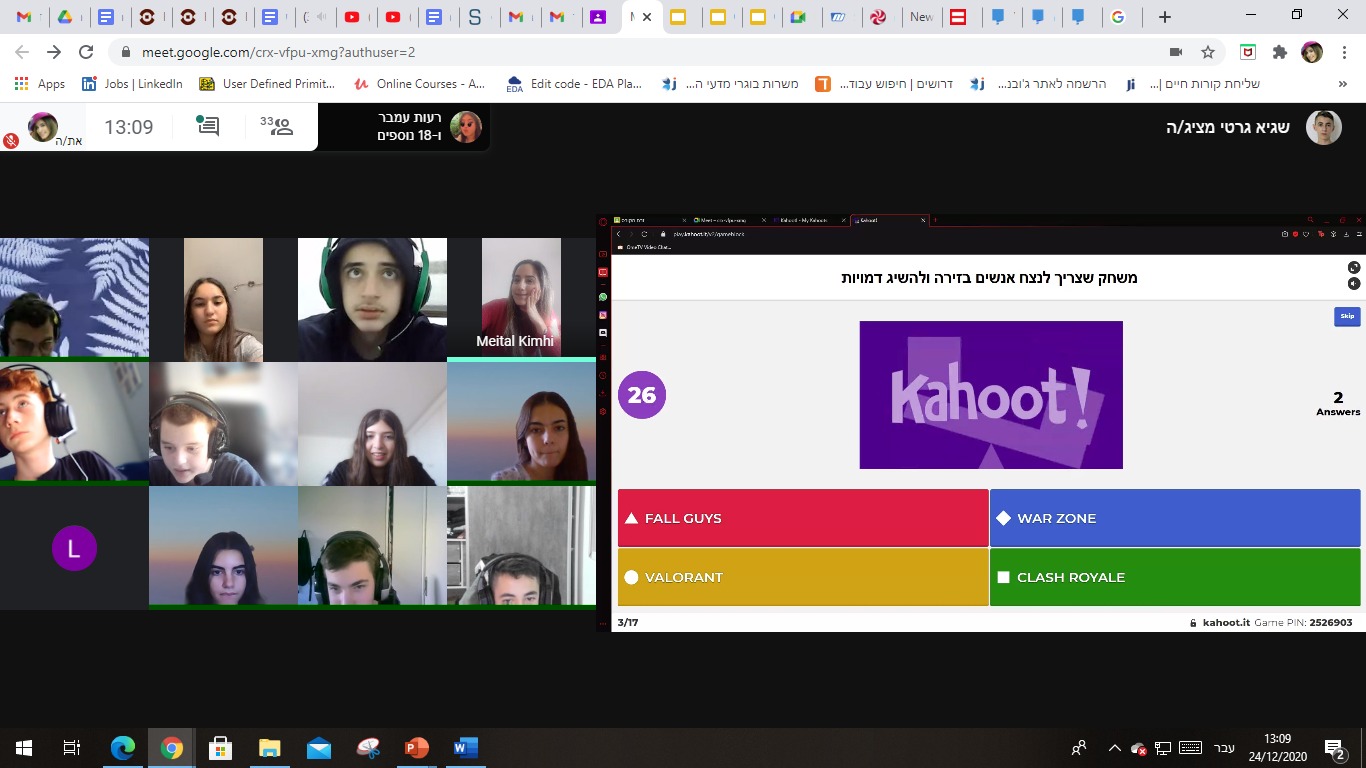Viewport: 1366px width, 768px height.
Task: Open the User Defined Primit... bookmark
Action: coord(267,84)
